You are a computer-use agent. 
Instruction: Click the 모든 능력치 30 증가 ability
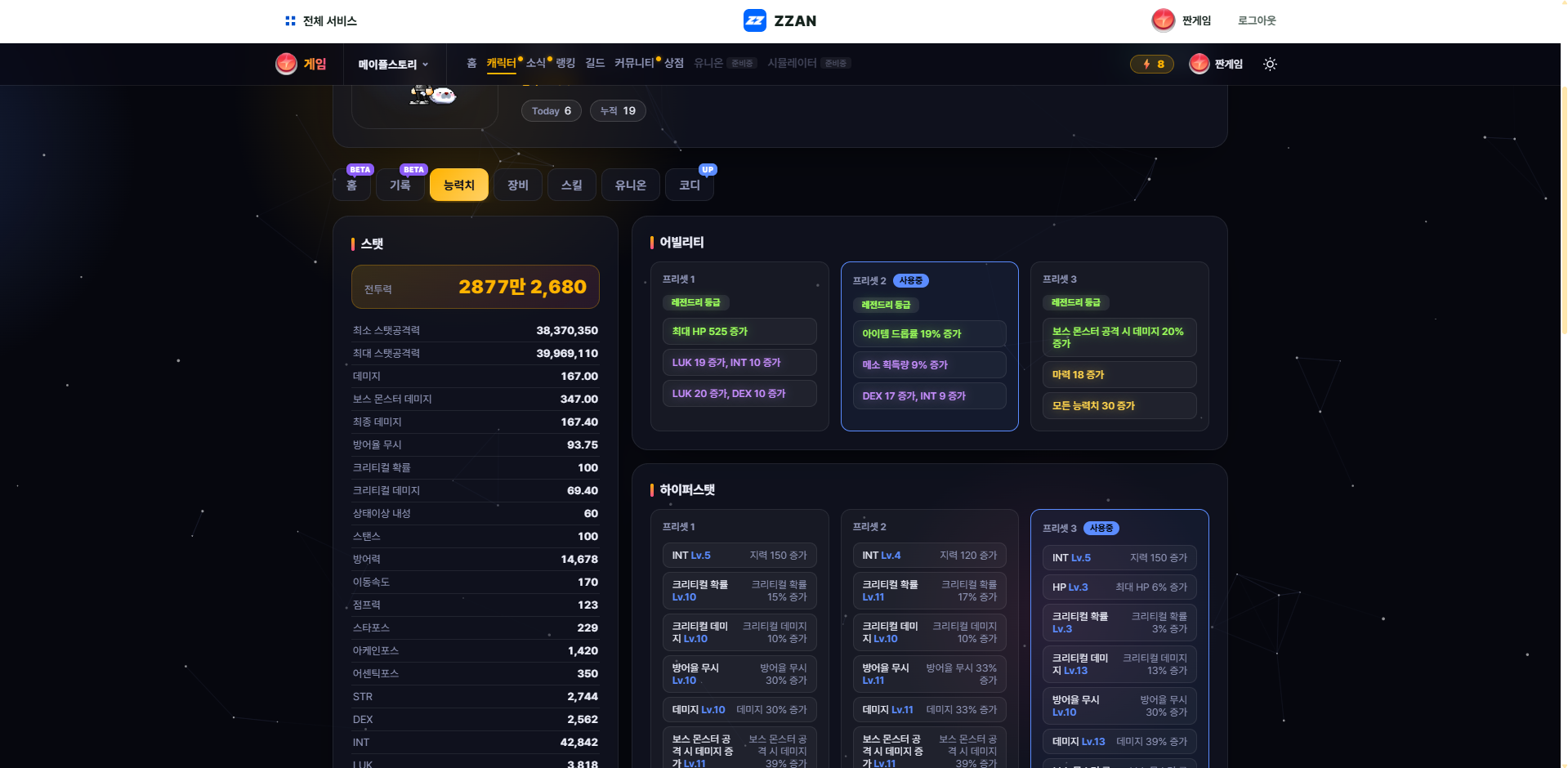tap(1119, 406)
